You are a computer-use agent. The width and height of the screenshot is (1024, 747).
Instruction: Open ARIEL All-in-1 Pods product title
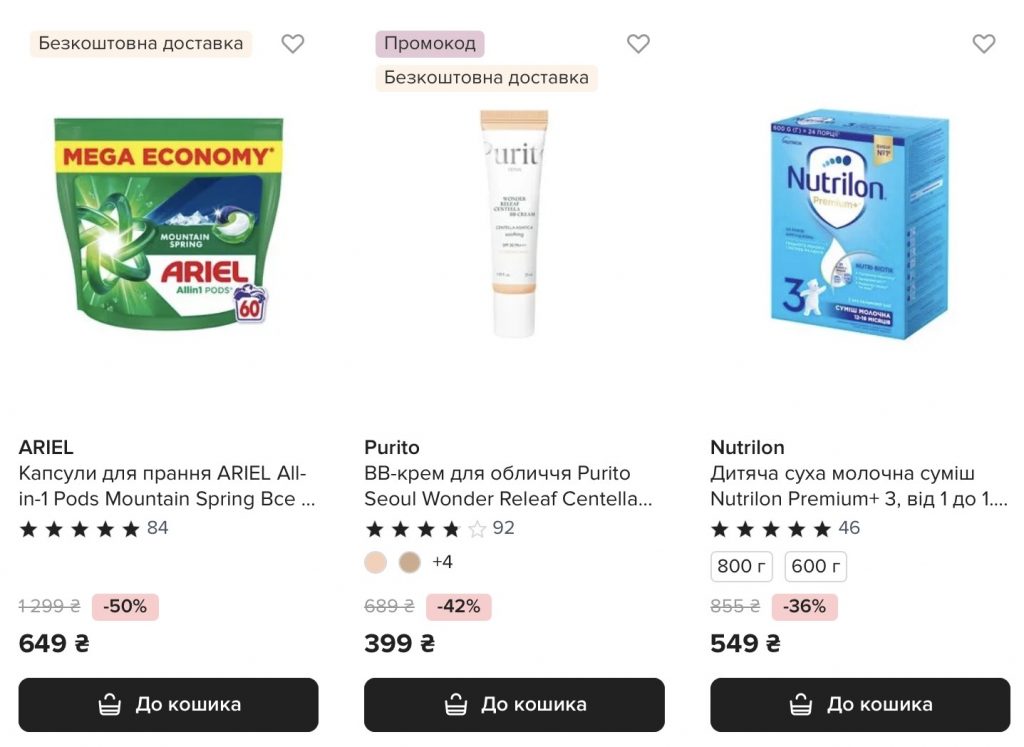pos(166,486)
